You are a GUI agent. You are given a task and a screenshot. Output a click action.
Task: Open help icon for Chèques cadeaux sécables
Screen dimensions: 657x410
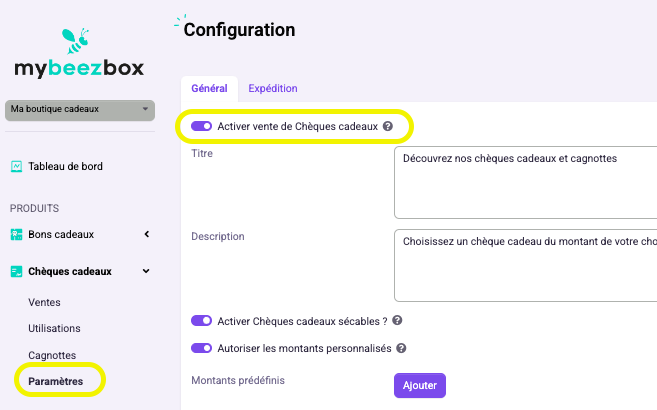[397, 321]
